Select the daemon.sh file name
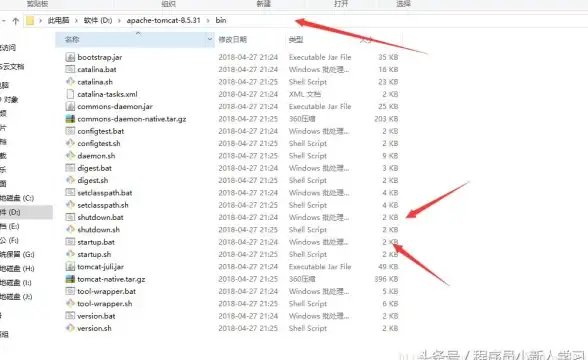Image resolution: width=588 pixels, height=360 pixels. tap(96, 156)
